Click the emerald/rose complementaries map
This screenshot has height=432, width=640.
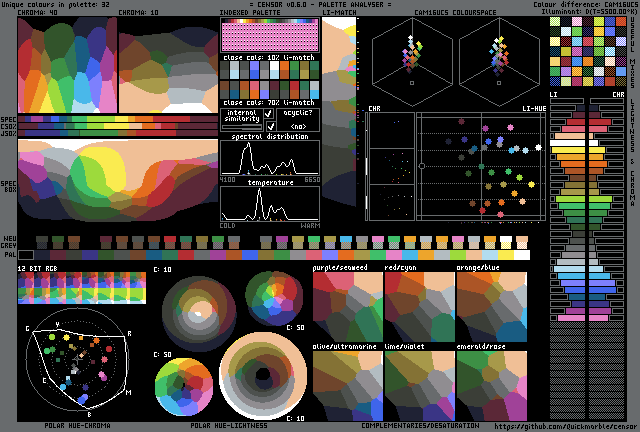click(x=492, y=386)
